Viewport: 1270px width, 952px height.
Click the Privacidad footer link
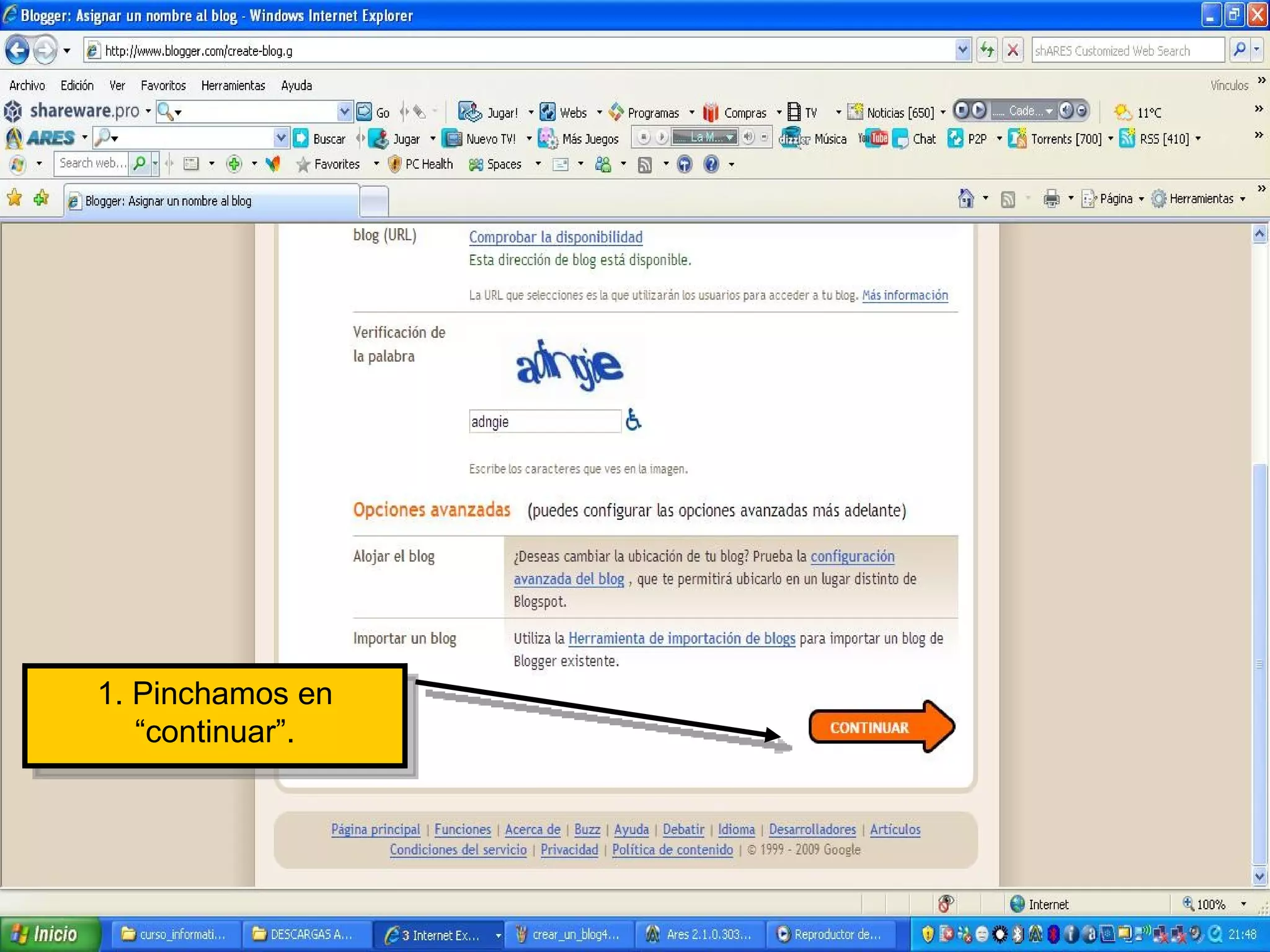point(569,850)
